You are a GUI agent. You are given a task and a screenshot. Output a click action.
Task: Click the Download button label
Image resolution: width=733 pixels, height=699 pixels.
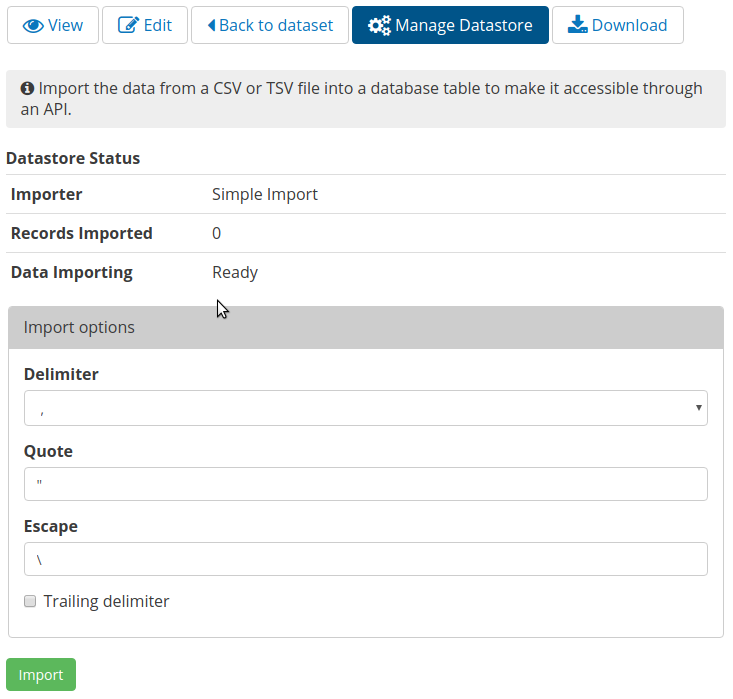tap(629, 26)
